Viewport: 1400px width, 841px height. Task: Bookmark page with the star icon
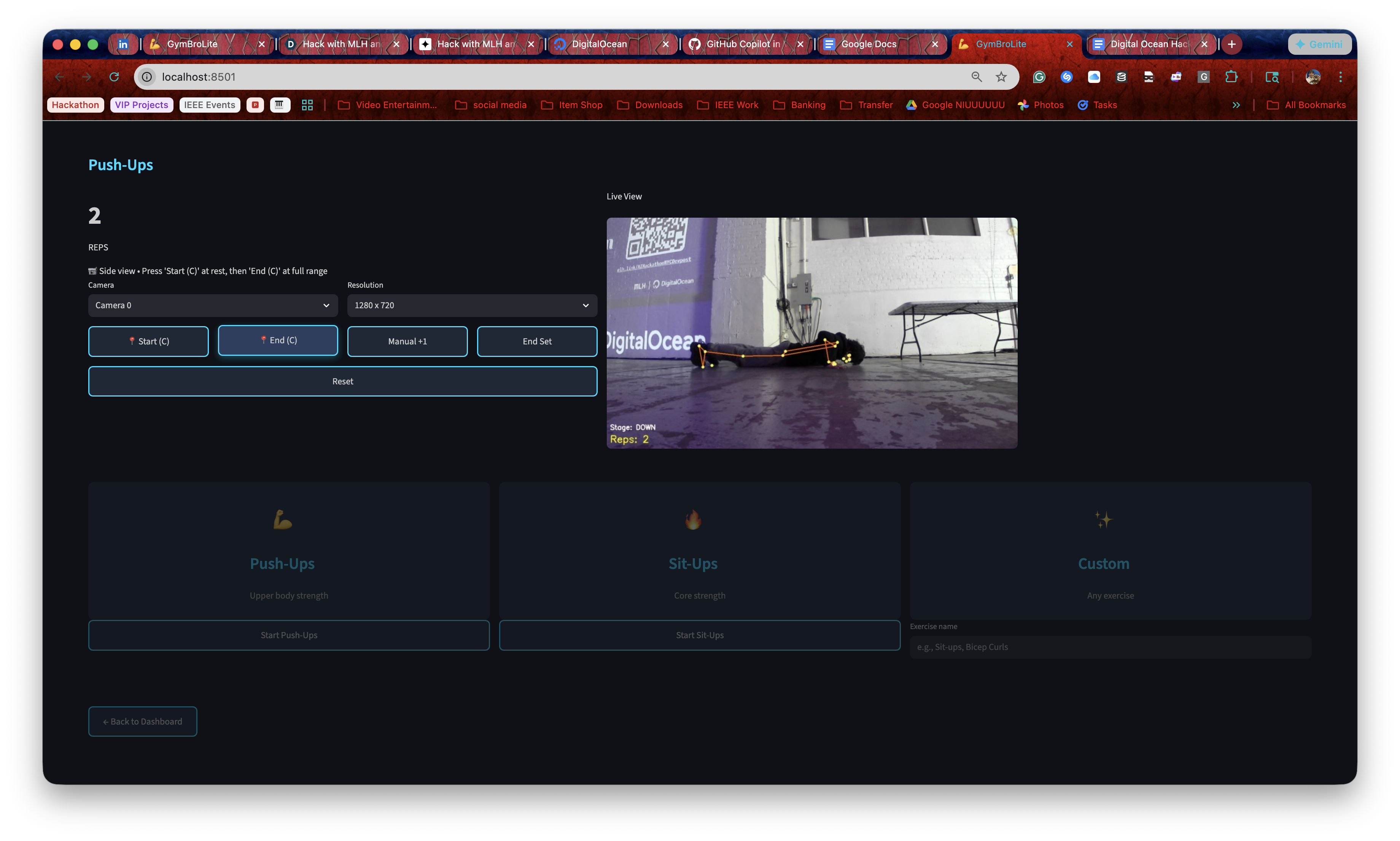[x=1001, y=76]
